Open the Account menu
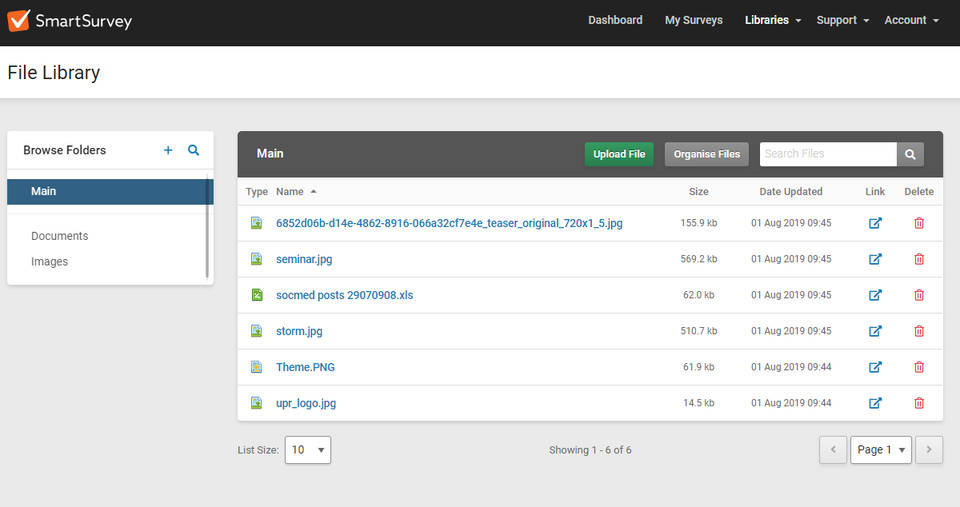Viewport: 960px width, 507px height. coord(911,20)
